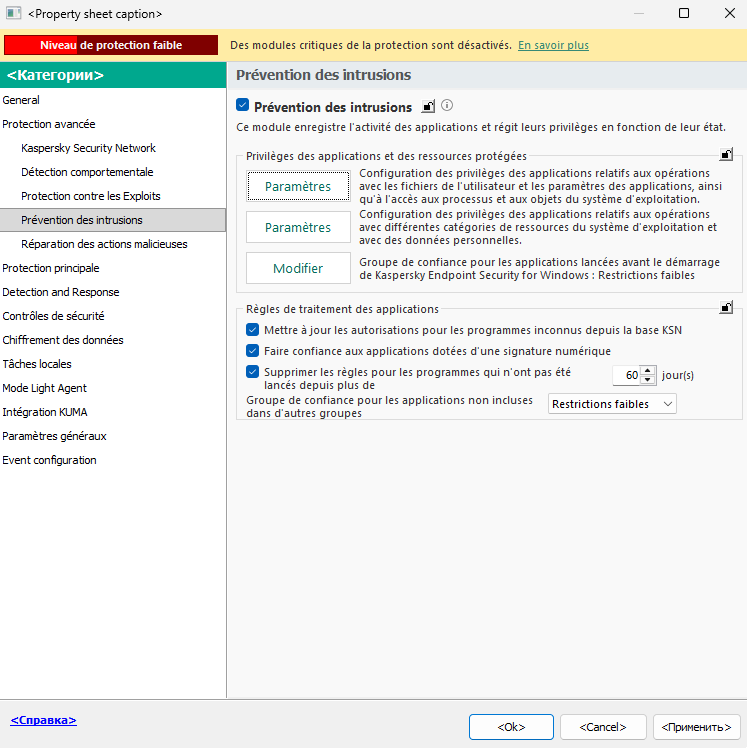Select Mode Light Agent category
Viewport: 747px width, 748px height.
click(113, 388)
